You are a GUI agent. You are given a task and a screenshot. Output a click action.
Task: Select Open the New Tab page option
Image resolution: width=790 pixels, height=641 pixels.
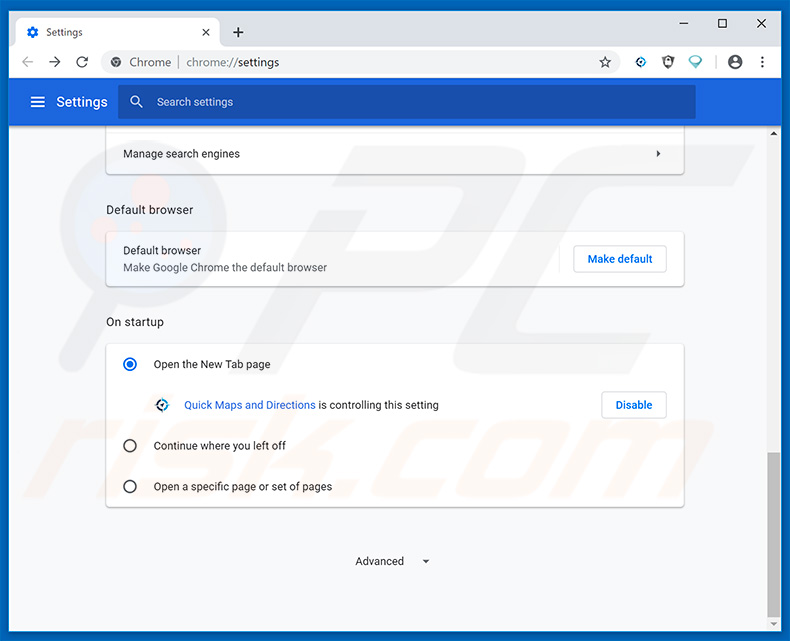pyautogui.click(x=130, y=365)
